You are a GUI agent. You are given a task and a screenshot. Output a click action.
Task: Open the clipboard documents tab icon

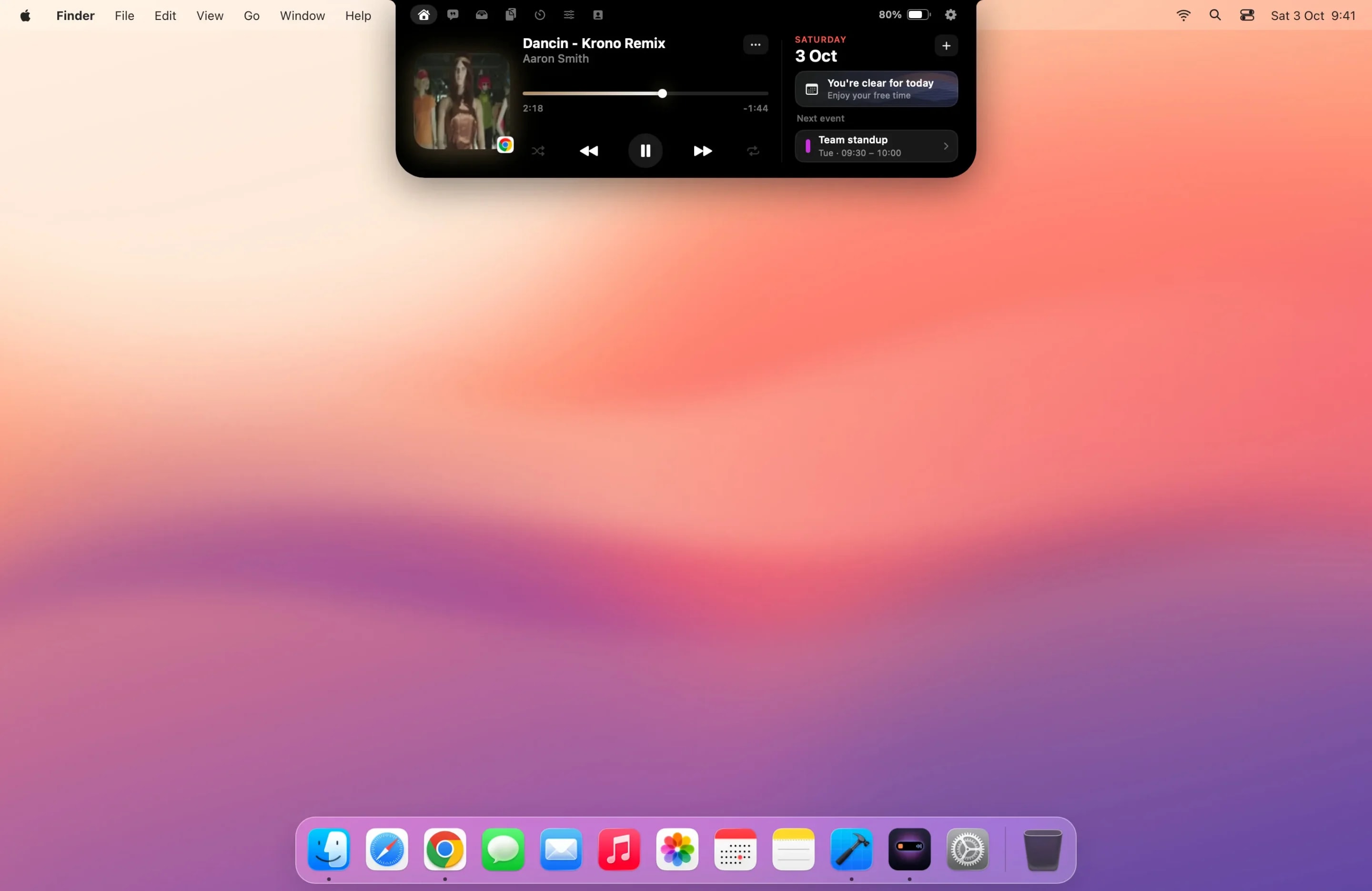pos(511,15)
